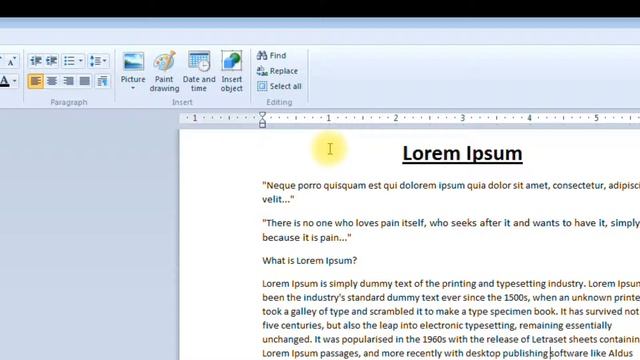
Task: Open Find in the Editing group
Action: pyautogui.click(x=271, y=56)
